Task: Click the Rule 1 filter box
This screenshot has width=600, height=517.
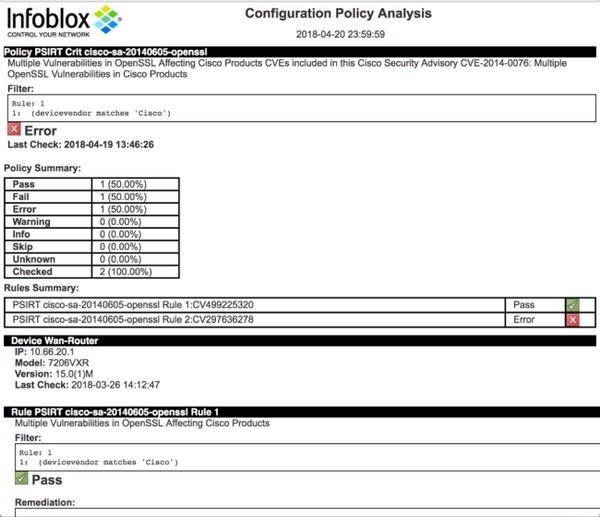Action: point(307,457)
